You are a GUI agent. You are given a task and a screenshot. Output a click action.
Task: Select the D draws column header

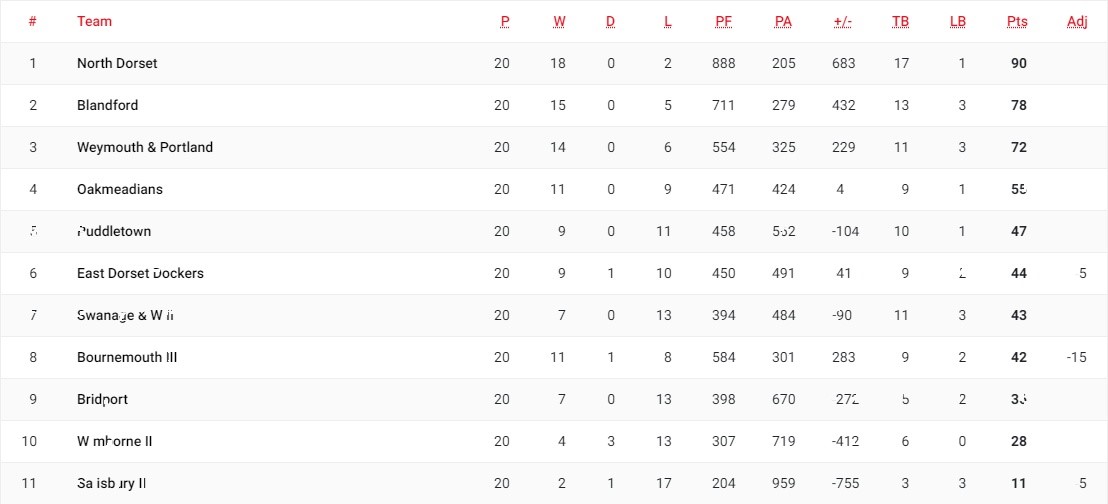click(x=610, y=21)
